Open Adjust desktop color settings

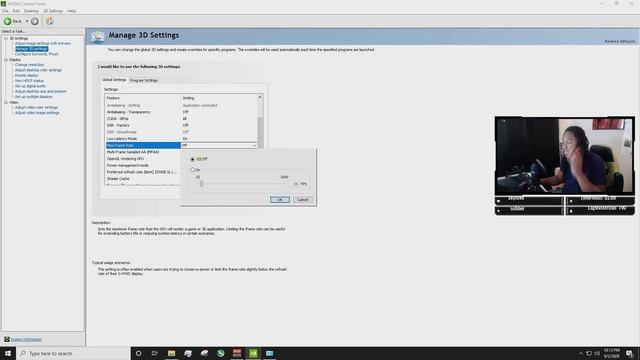pos(38,70)
